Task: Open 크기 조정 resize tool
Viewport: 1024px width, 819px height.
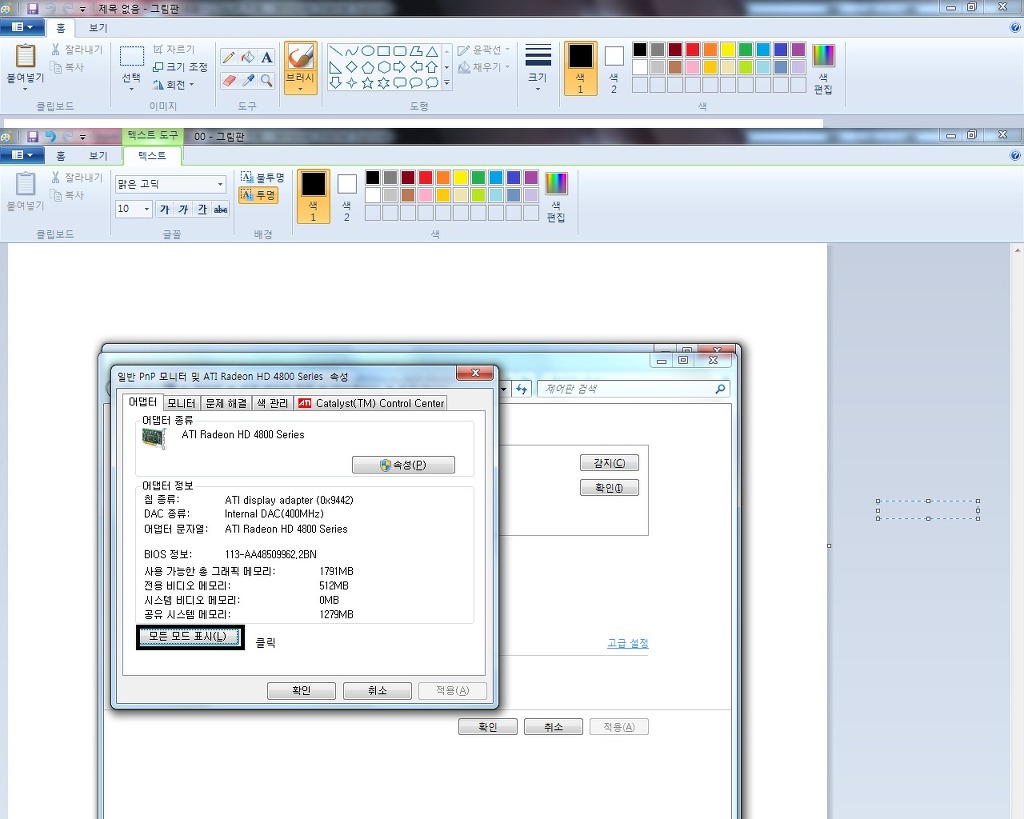Action: click(x=180, y=67)
